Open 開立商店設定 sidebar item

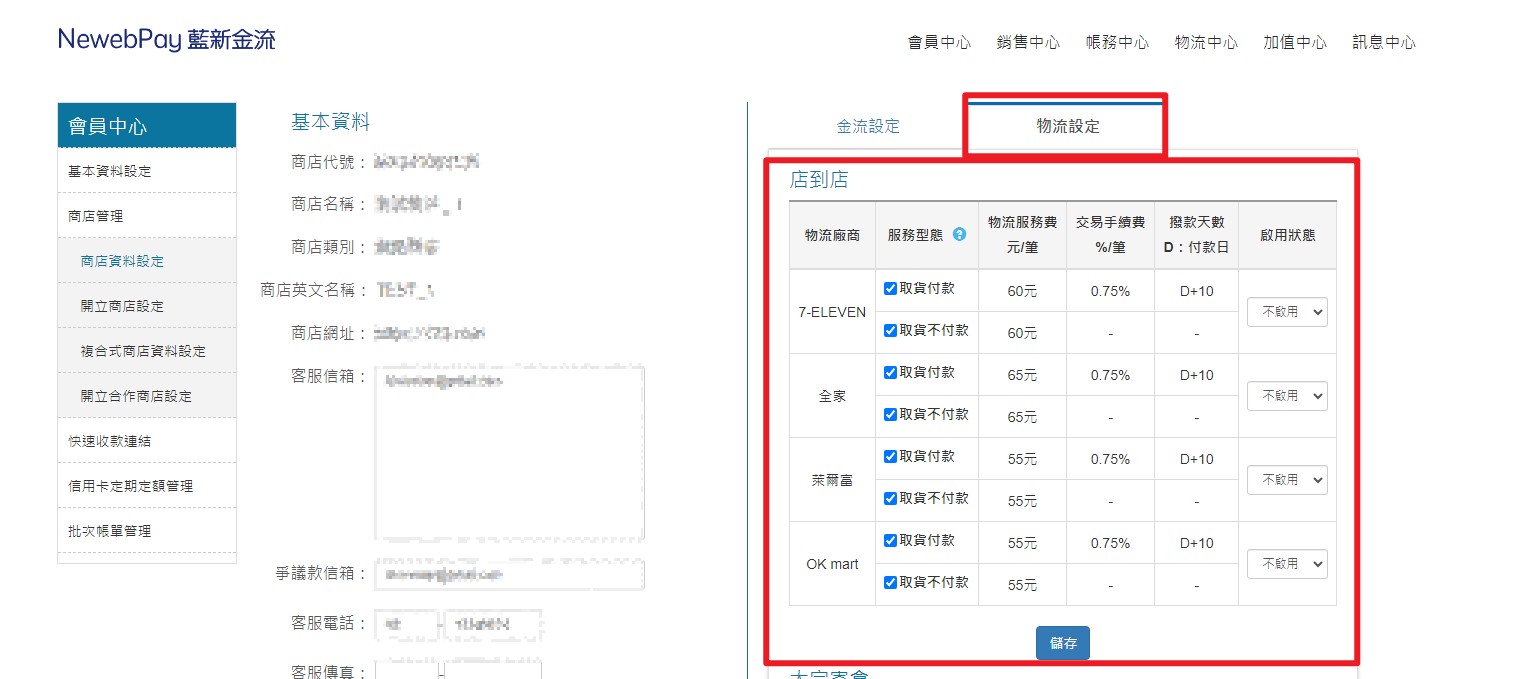(x=147, y=306)
